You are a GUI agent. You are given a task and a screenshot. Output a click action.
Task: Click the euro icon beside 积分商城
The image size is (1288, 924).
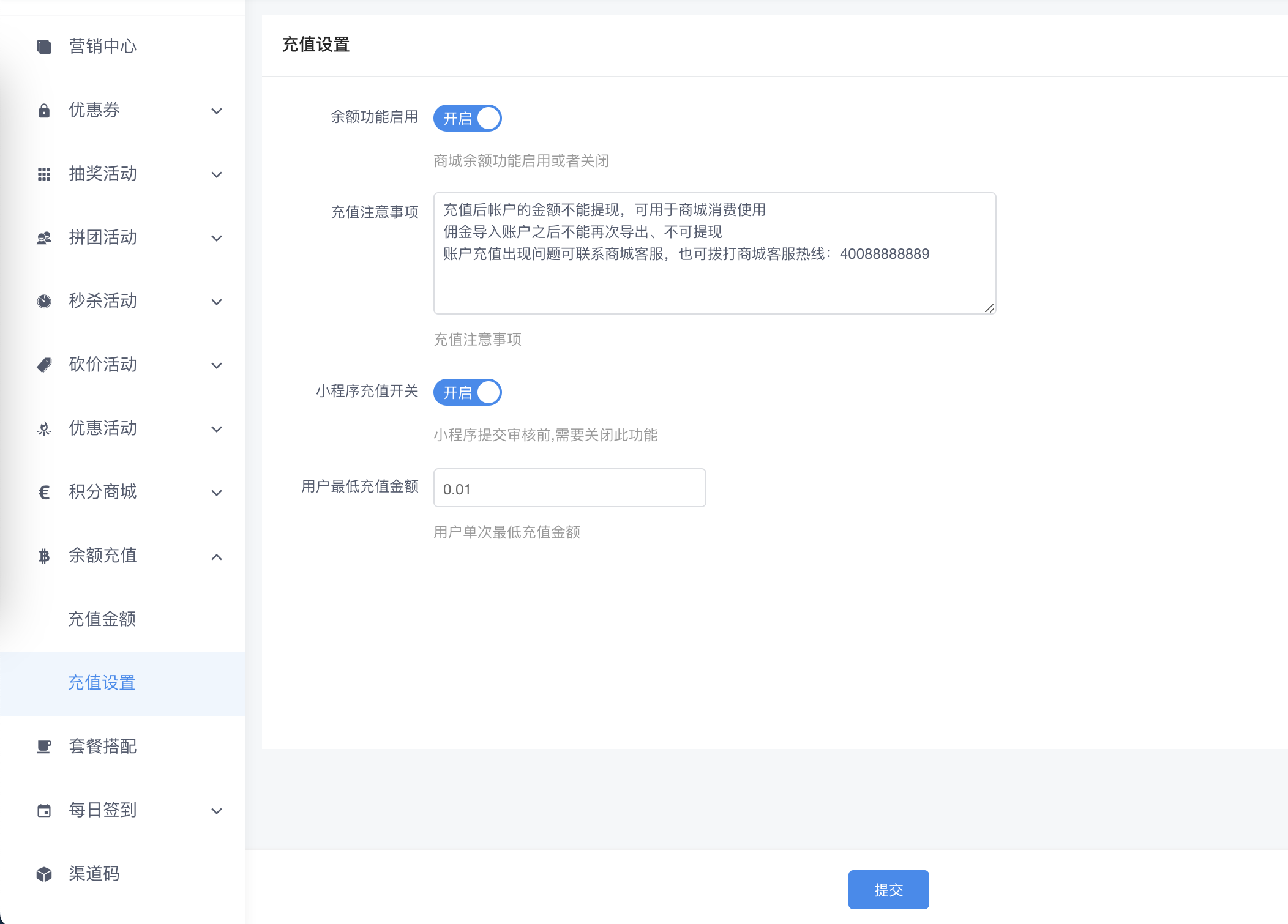(x=44, y=492)
